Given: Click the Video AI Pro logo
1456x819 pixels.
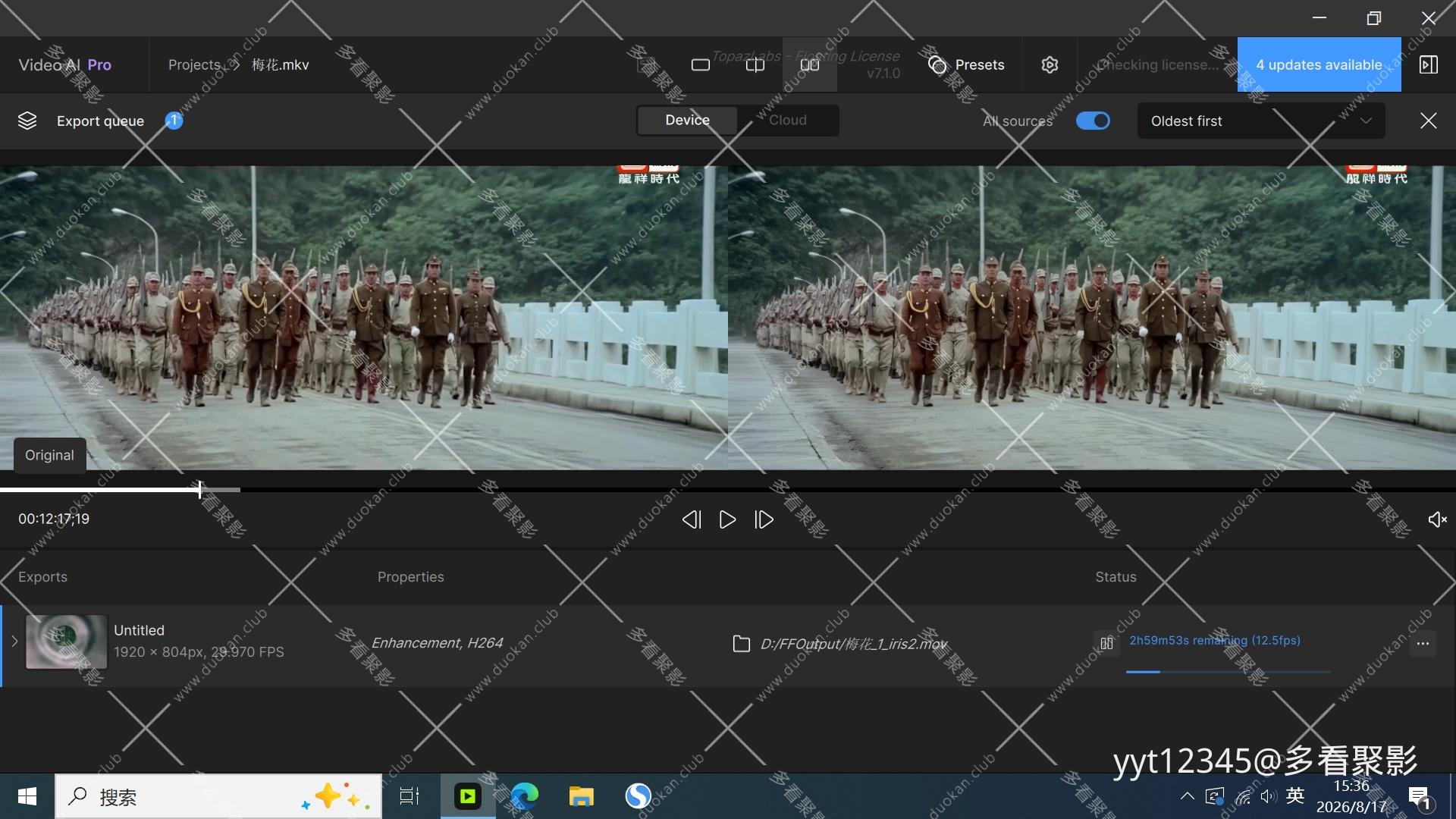Looking at the screenshot, I should click(x=65, y=65).
